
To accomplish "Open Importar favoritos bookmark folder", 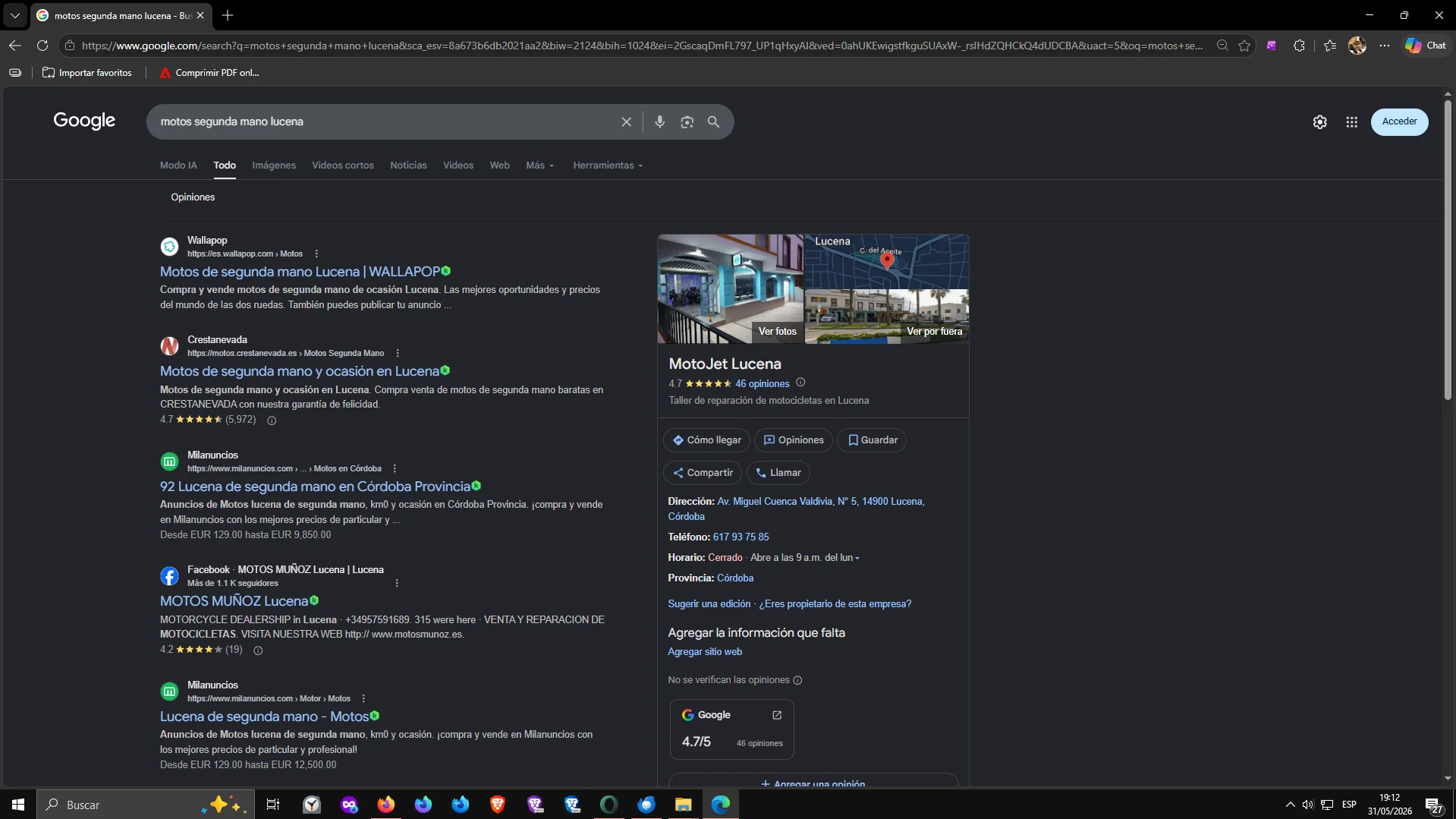I will [x=87, y=73].
